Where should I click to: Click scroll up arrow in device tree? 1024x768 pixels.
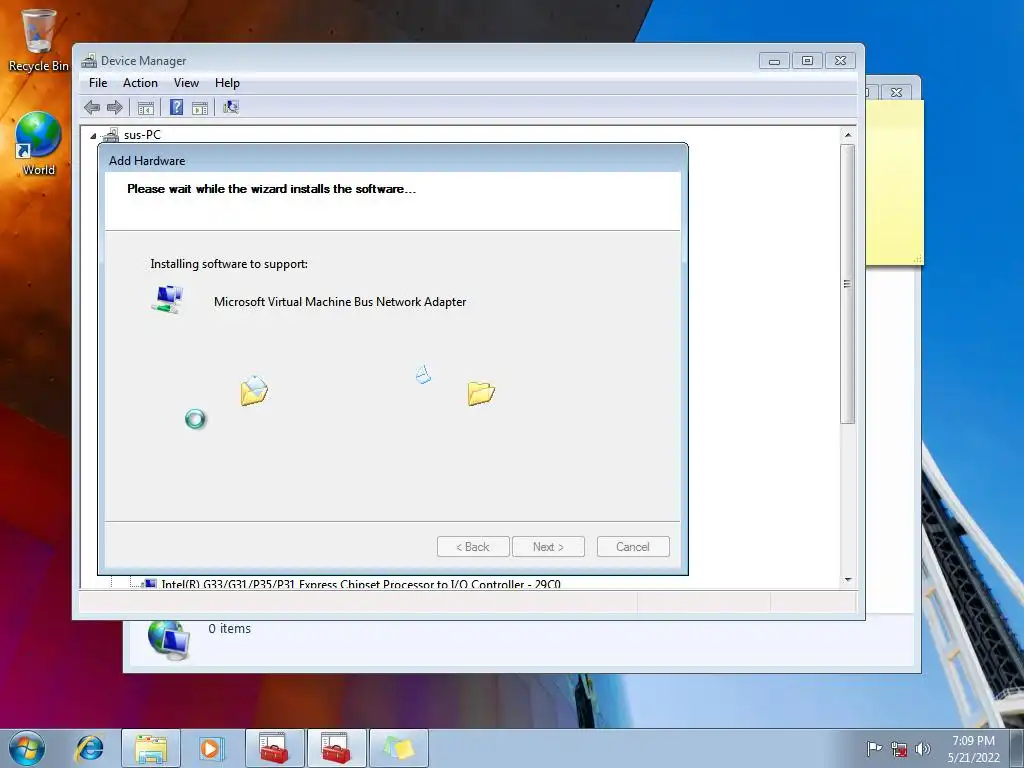point(848,135)
